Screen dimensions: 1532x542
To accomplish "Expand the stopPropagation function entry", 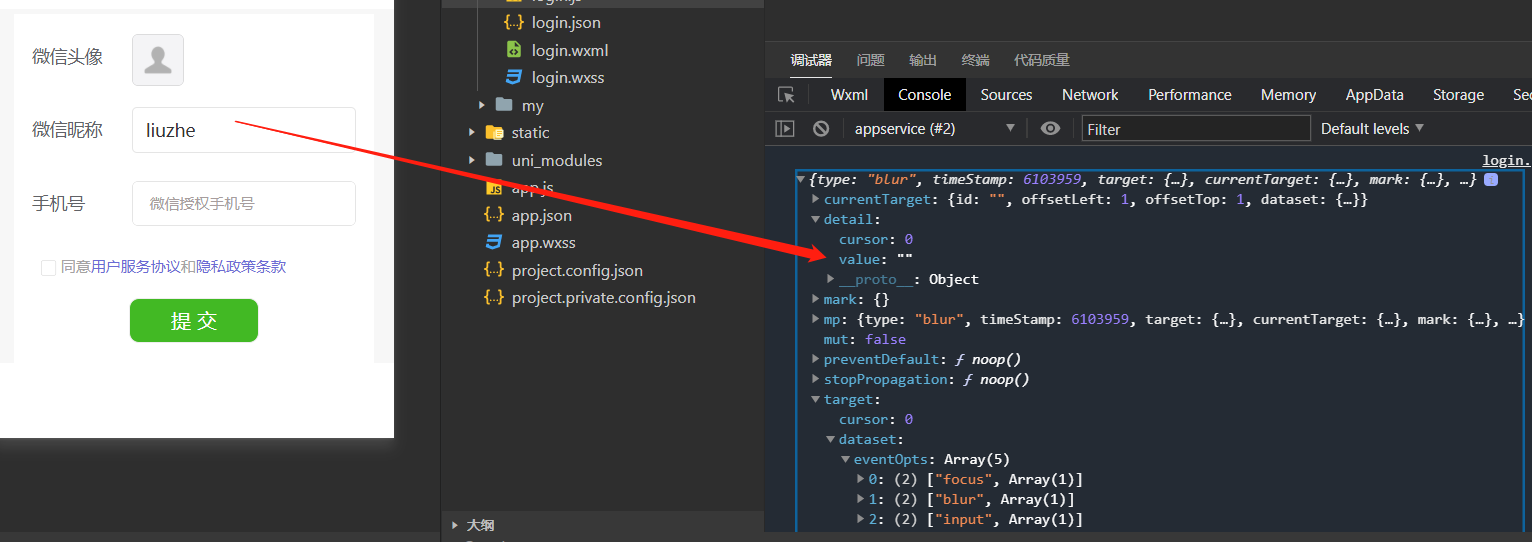I will point(815,380).
